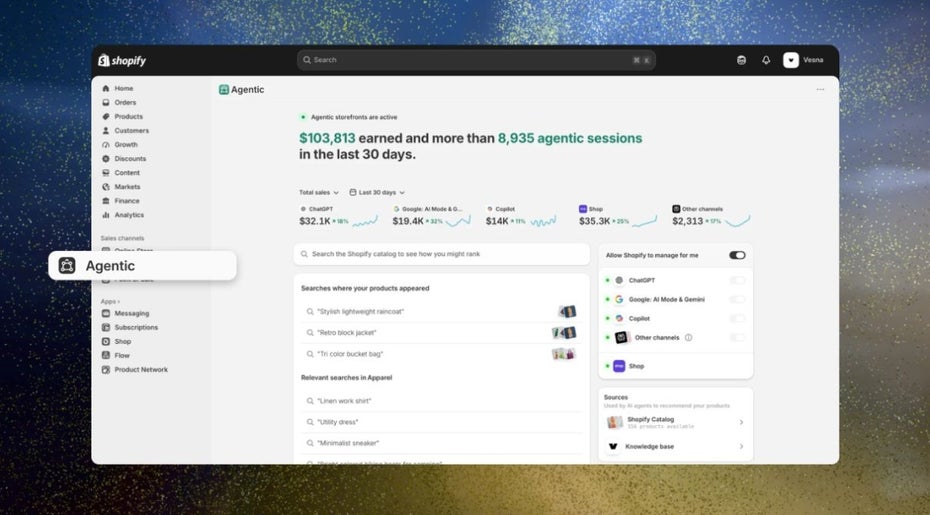Select "Utility dress" search
Viewport: 930px width, 515px height.
coord(441,422)
